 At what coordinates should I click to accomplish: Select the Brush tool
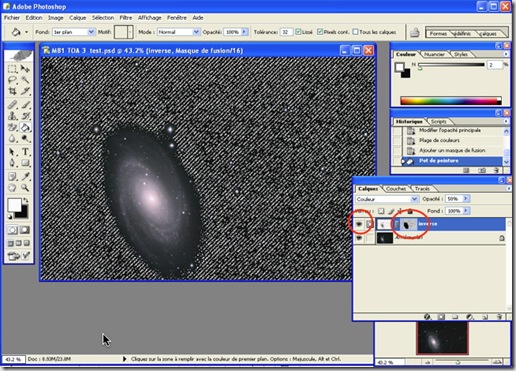25,105
